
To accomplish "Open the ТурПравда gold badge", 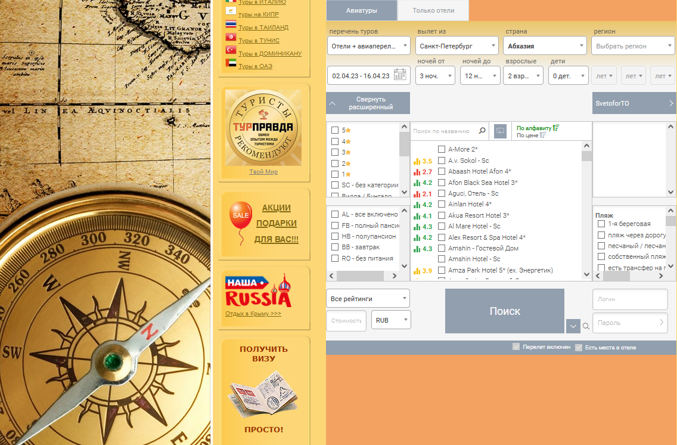I will [263, 128].
